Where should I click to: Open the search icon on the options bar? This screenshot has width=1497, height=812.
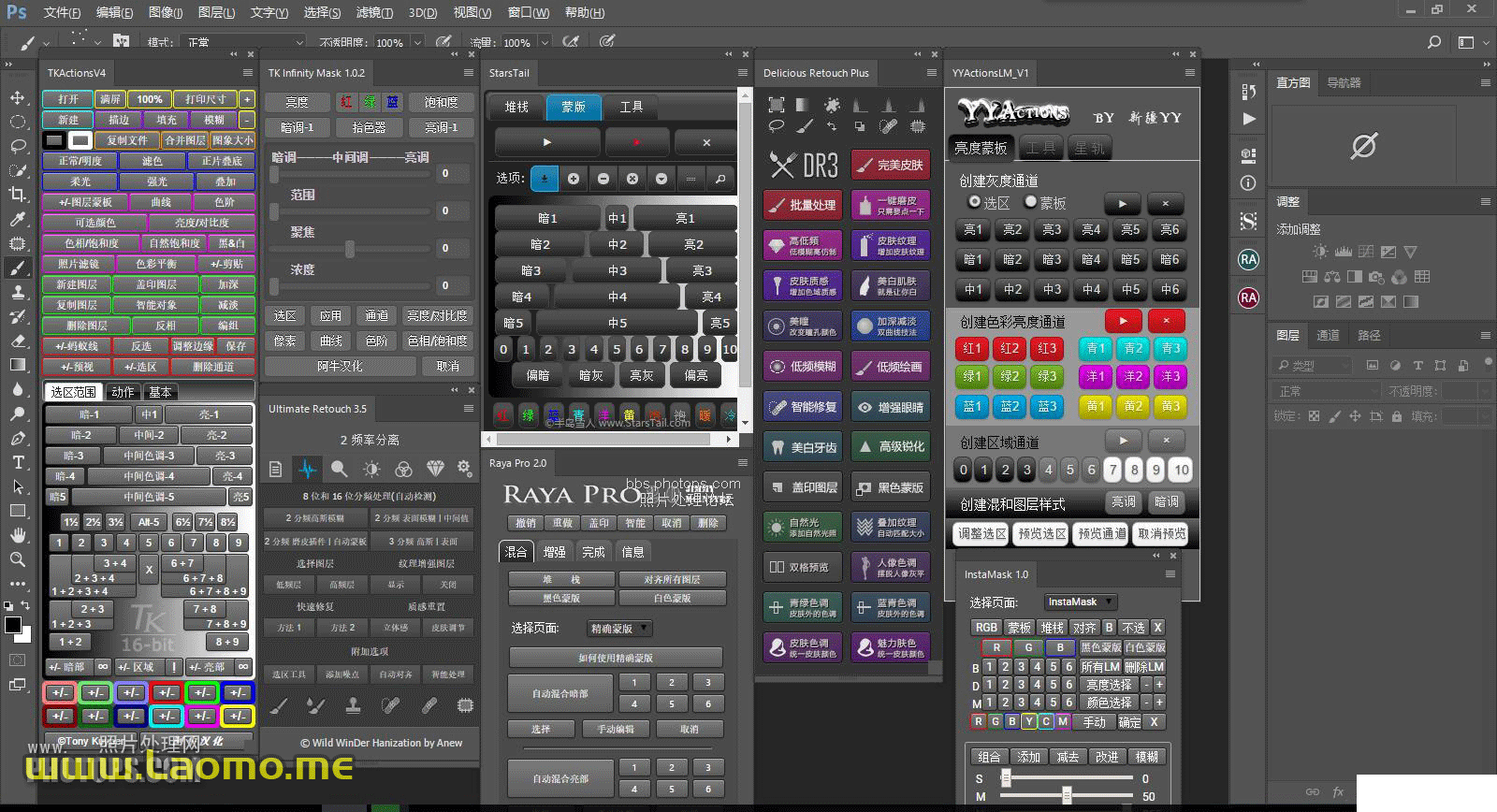[x=1434, y=42]
